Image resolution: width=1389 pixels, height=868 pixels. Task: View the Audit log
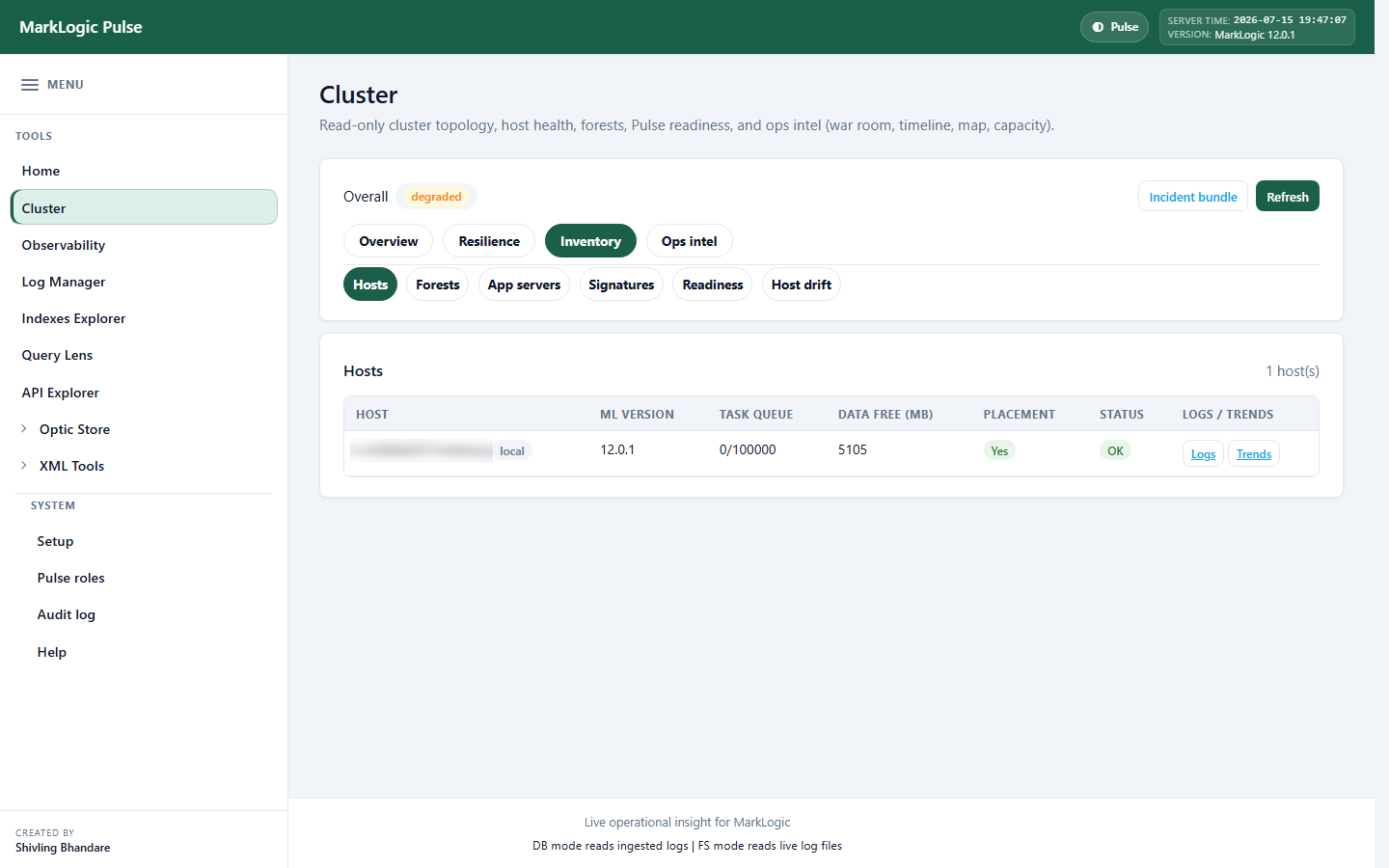[x=66, y=614]
